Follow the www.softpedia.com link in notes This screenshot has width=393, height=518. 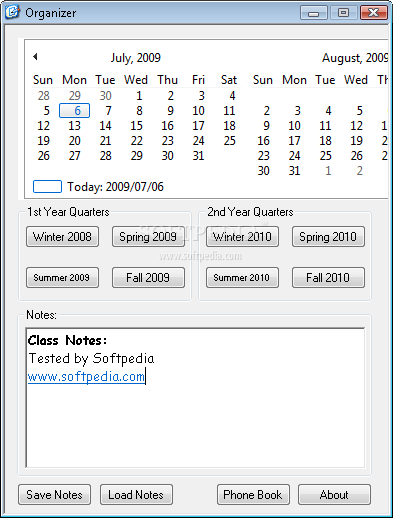coord(86,377)
